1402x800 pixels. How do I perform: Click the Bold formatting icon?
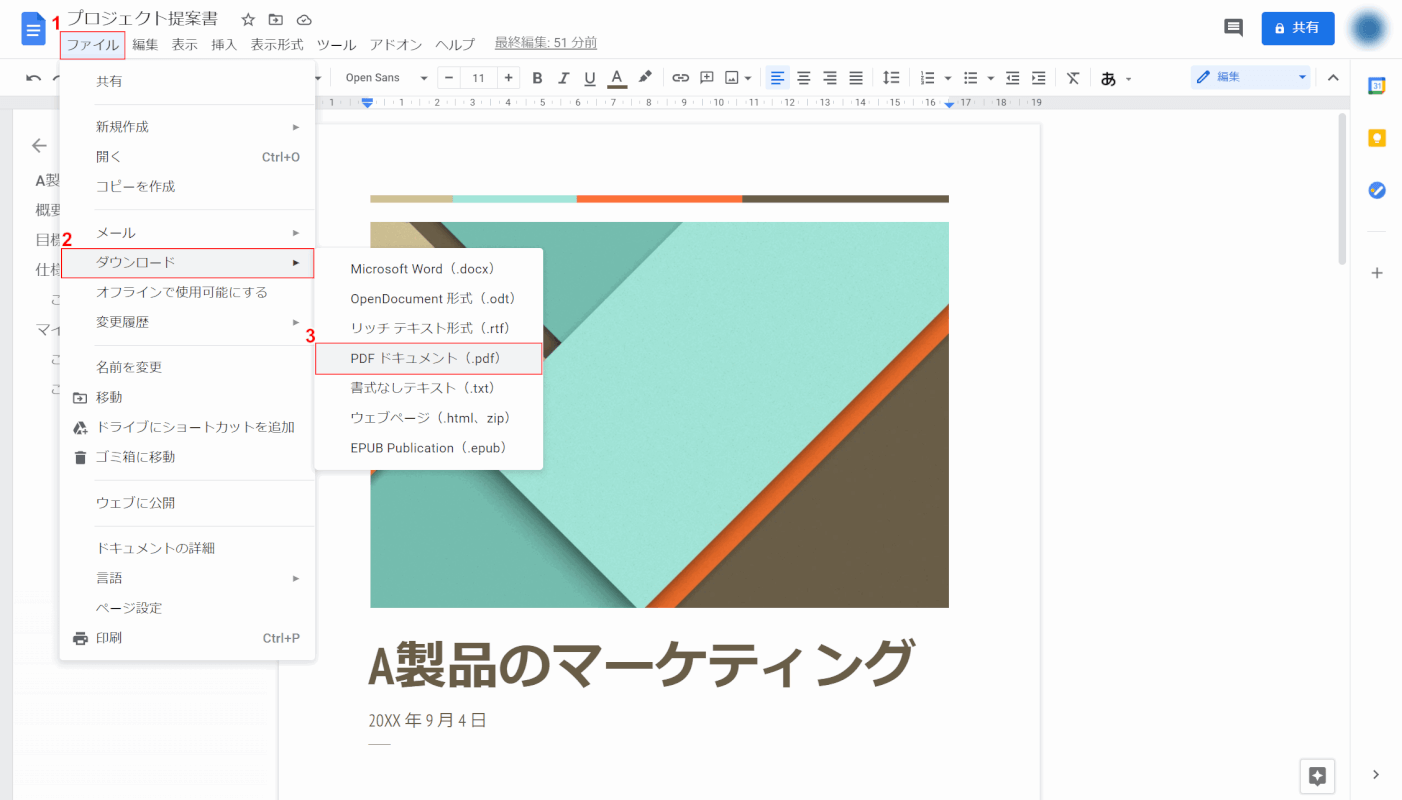(537, 78)
